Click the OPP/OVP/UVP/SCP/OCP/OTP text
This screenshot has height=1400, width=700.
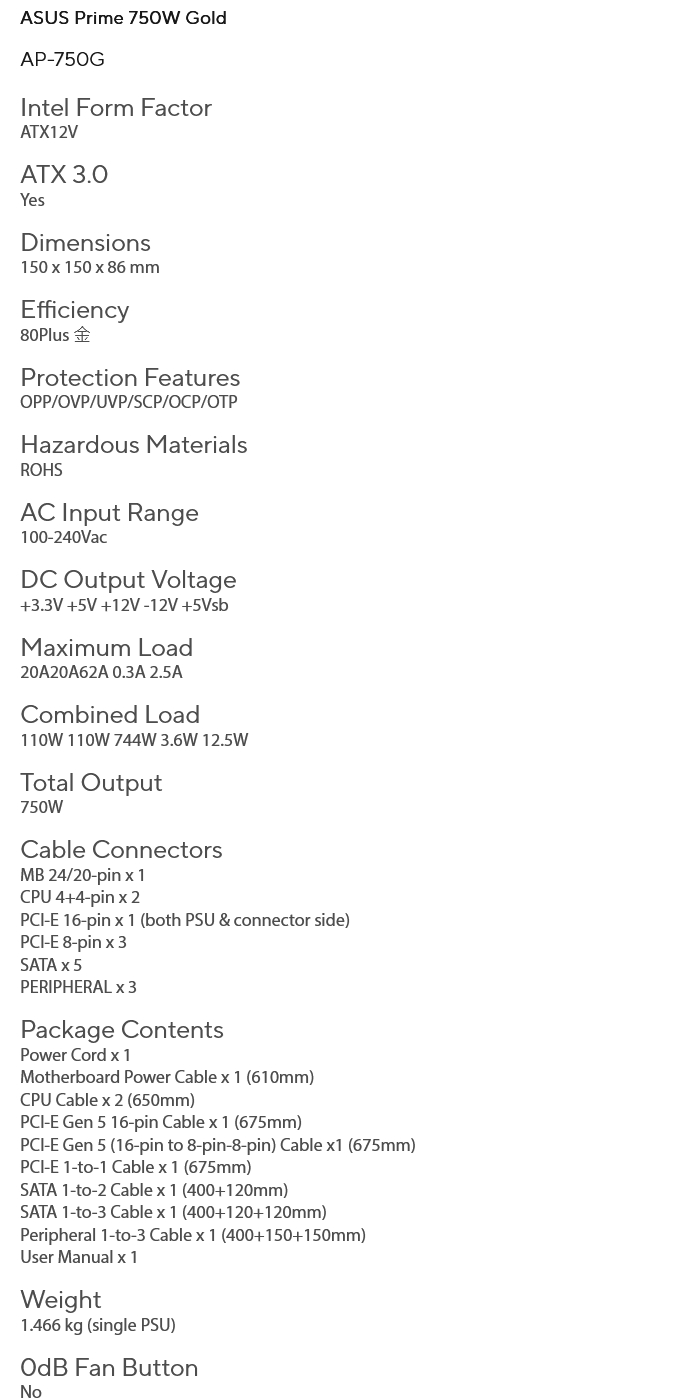(x=129, y=403)
